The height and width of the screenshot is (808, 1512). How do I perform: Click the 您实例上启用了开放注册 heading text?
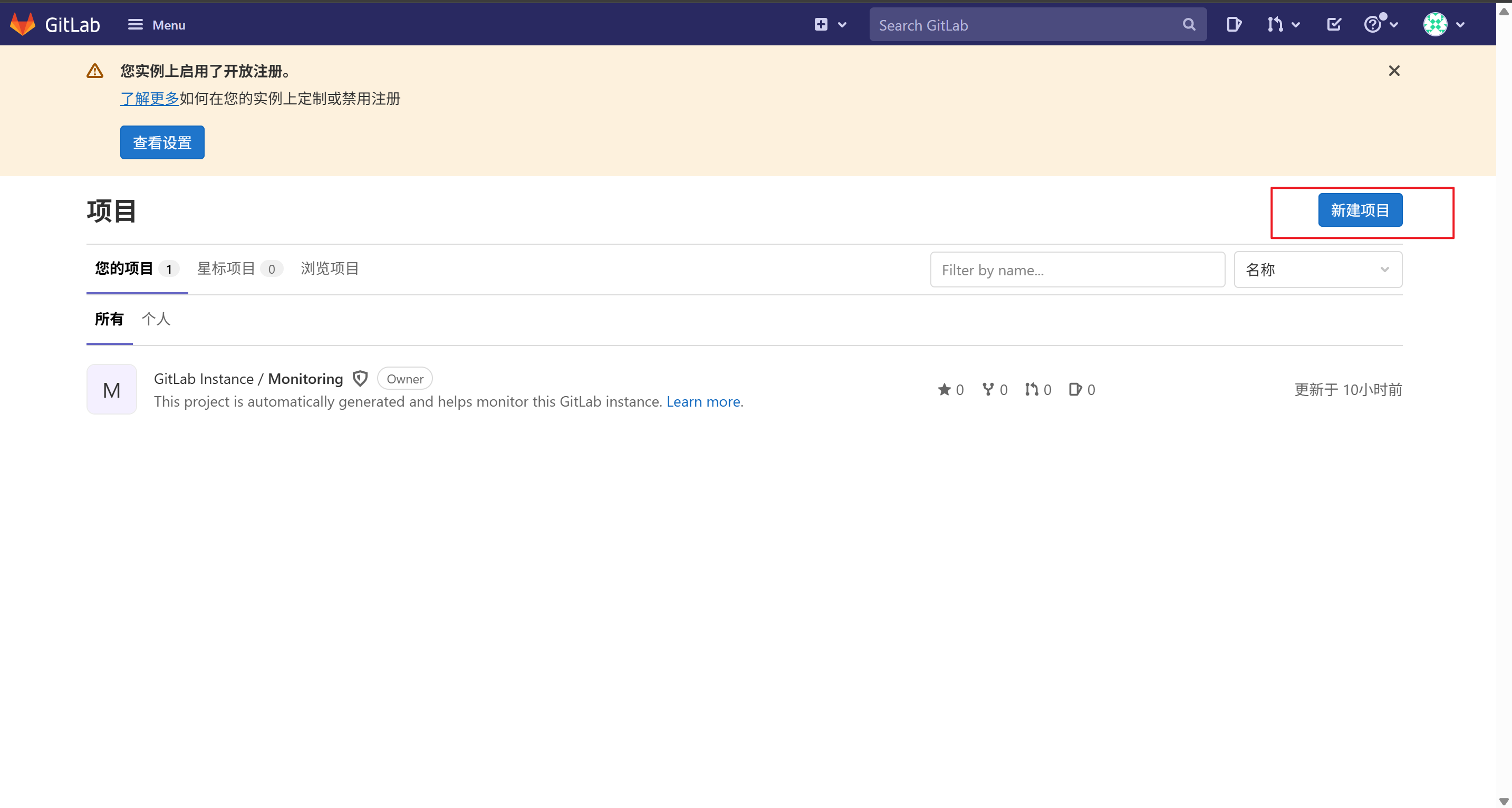click(x=206, y=71)
